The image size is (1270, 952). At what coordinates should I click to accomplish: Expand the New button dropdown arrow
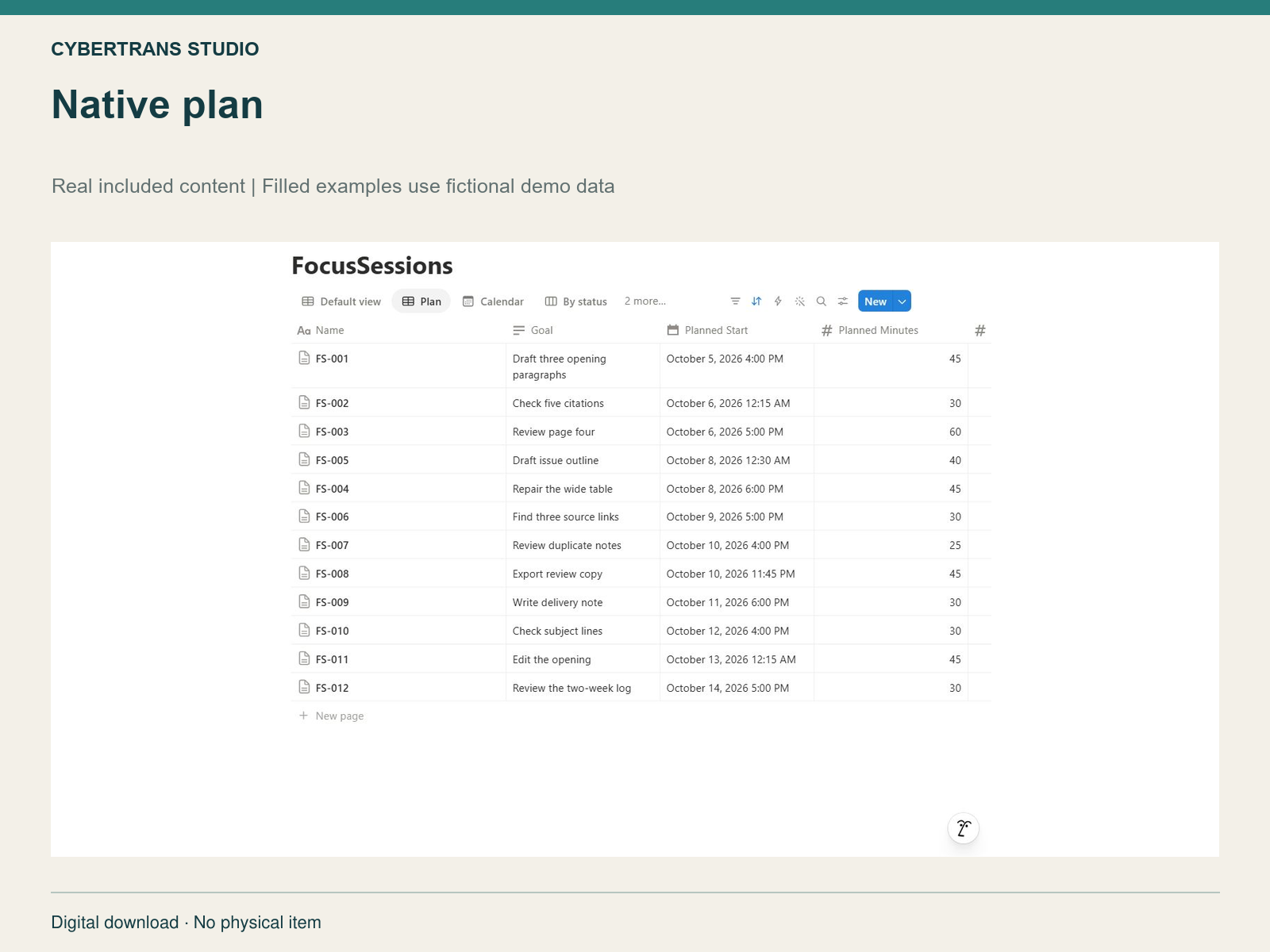902,301
